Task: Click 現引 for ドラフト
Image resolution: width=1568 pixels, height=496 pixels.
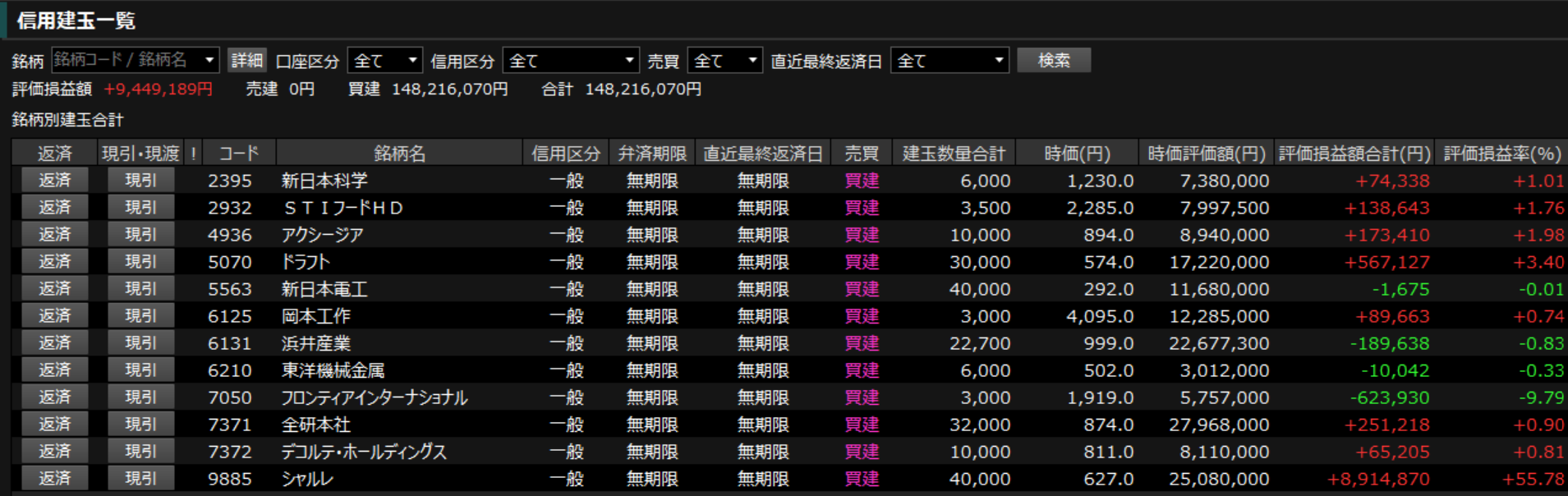Action: tap(140, 261)
